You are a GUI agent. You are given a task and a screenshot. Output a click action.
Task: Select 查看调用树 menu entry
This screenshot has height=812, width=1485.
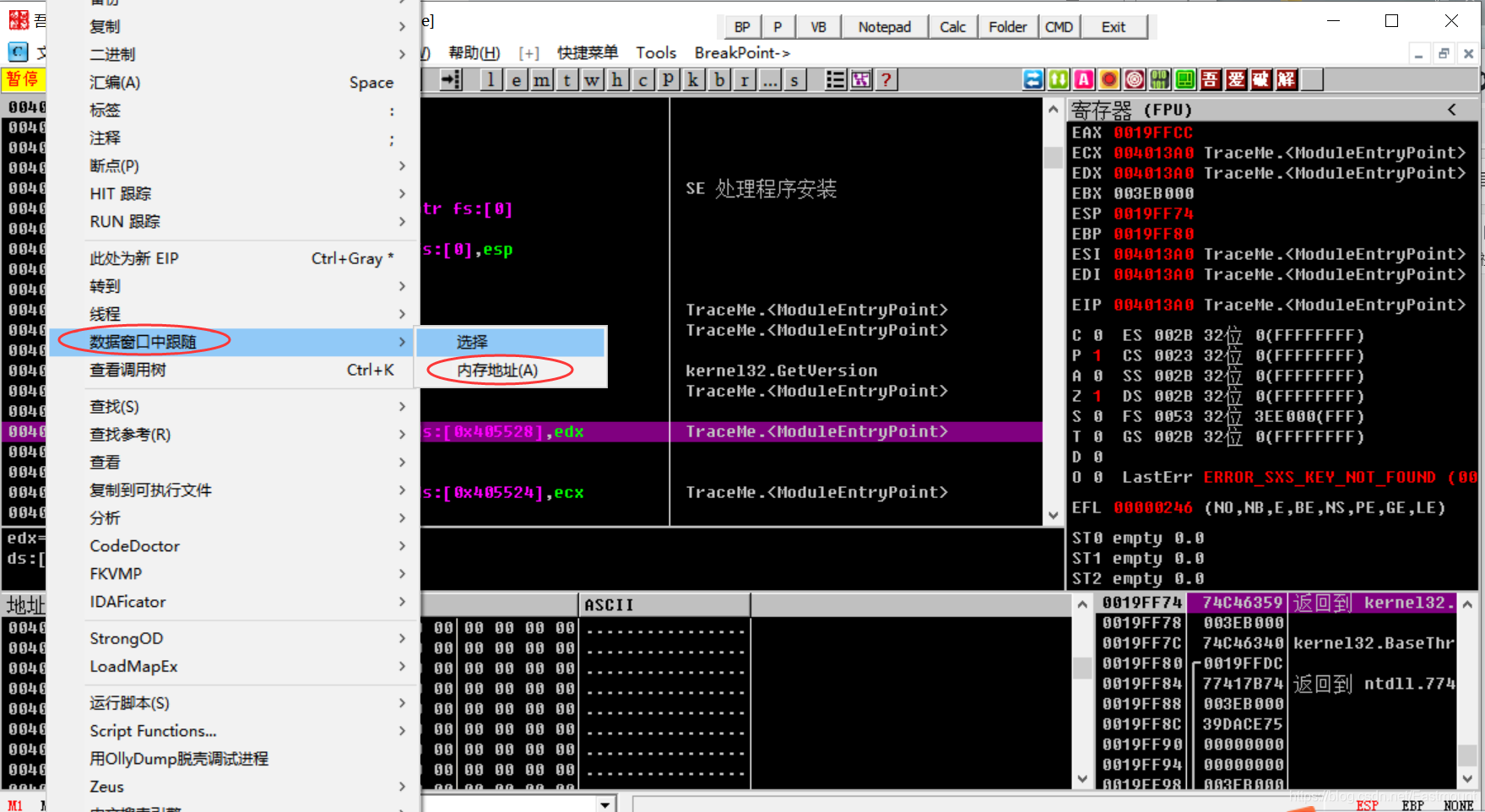click(x=234, y=370)
